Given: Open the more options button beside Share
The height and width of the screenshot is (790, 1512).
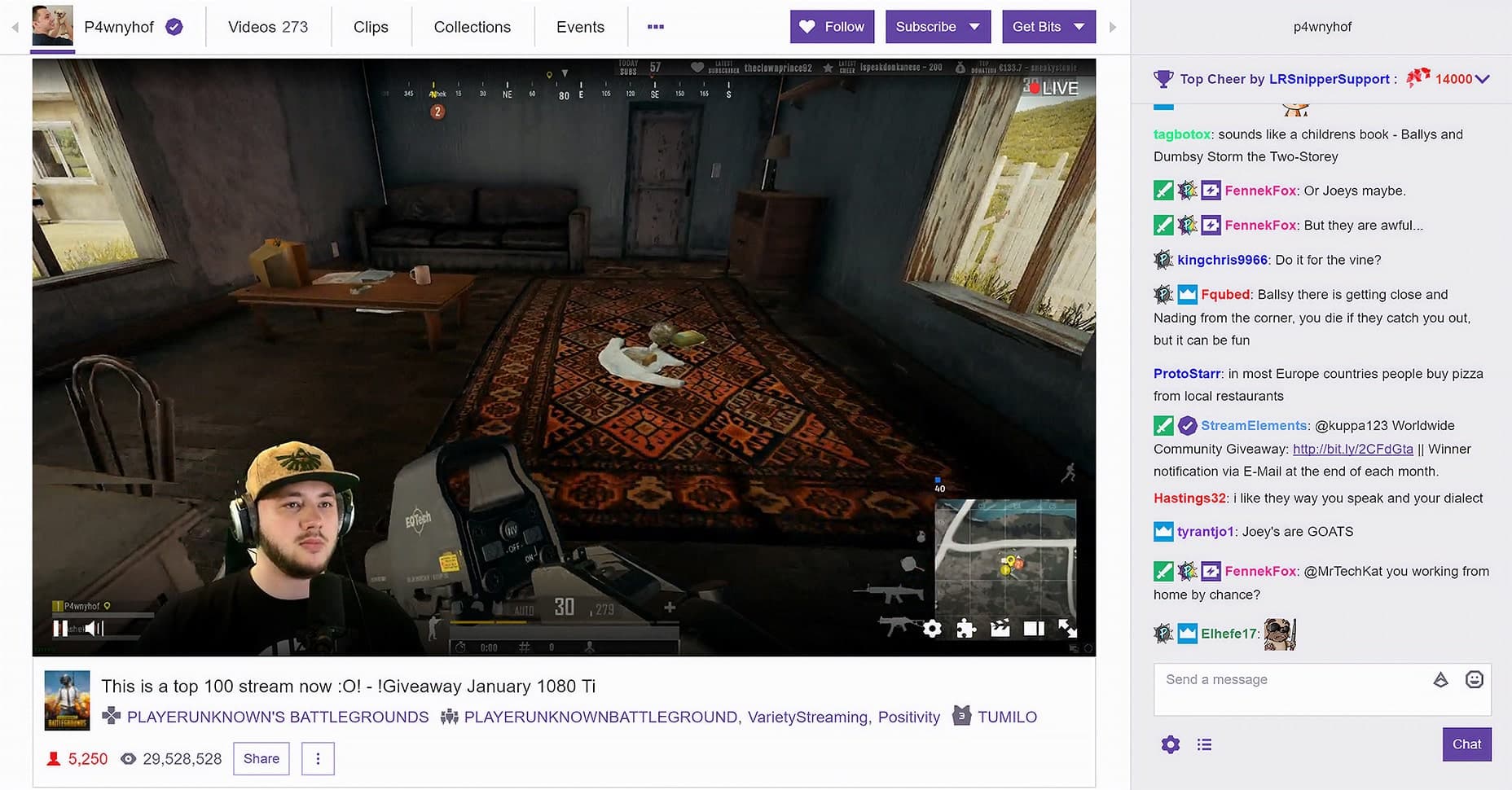Looking at the screenshot, I should point(318,759).
